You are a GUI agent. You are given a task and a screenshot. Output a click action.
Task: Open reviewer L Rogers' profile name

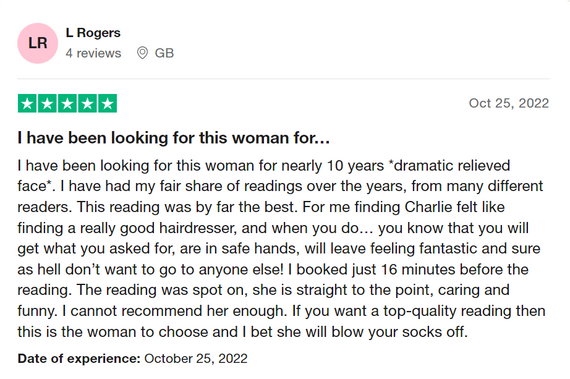(x=93, y=33)
